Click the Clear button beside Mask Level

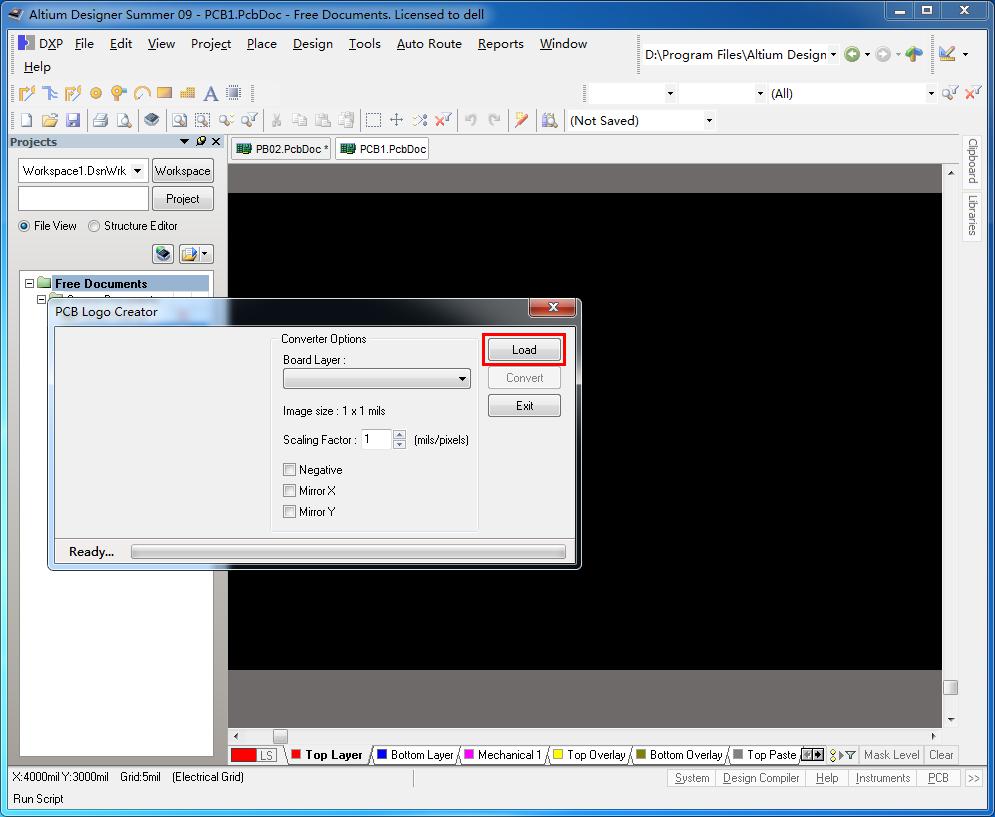941,755
